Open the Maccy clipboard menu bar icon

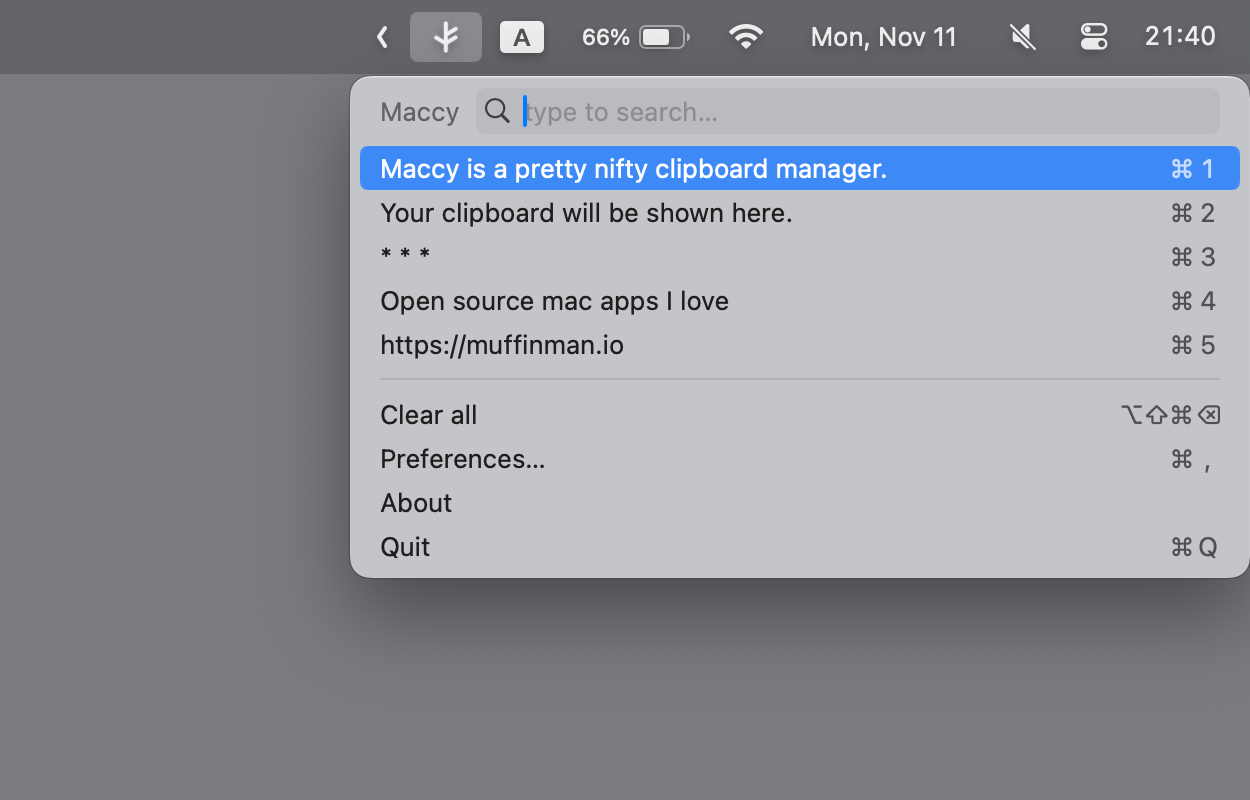point(446,37)
